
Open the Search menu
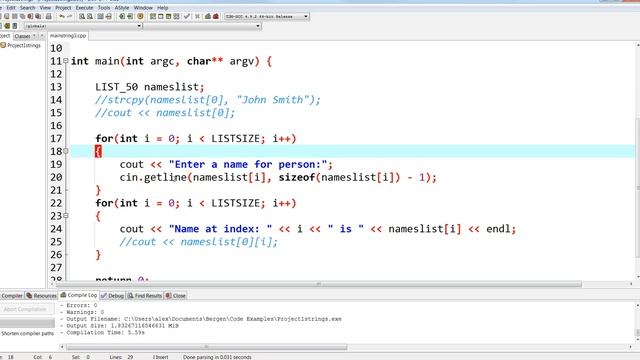27,8
